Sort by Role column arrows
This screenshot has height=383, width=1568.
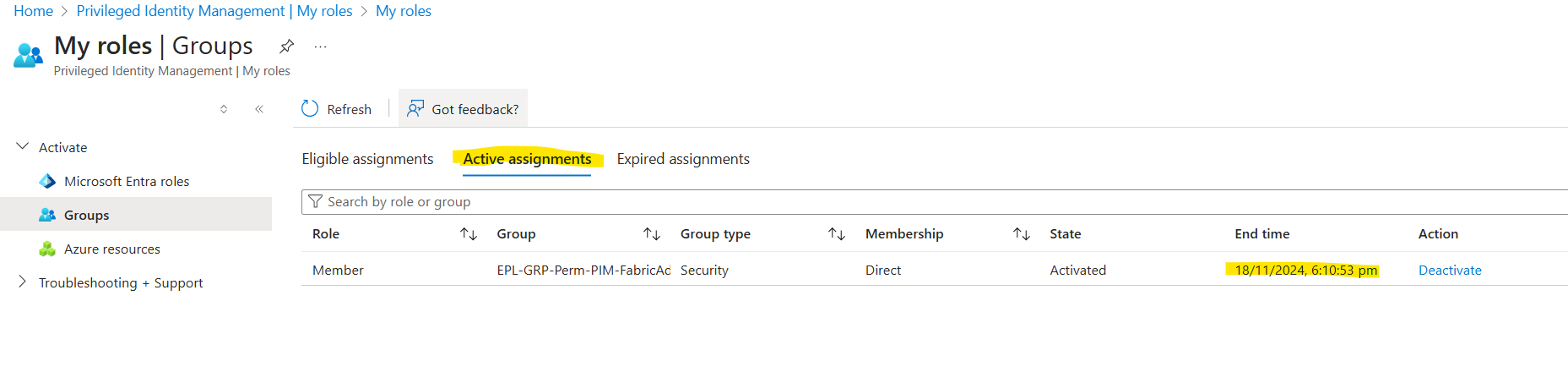click(x=469, y=234)
